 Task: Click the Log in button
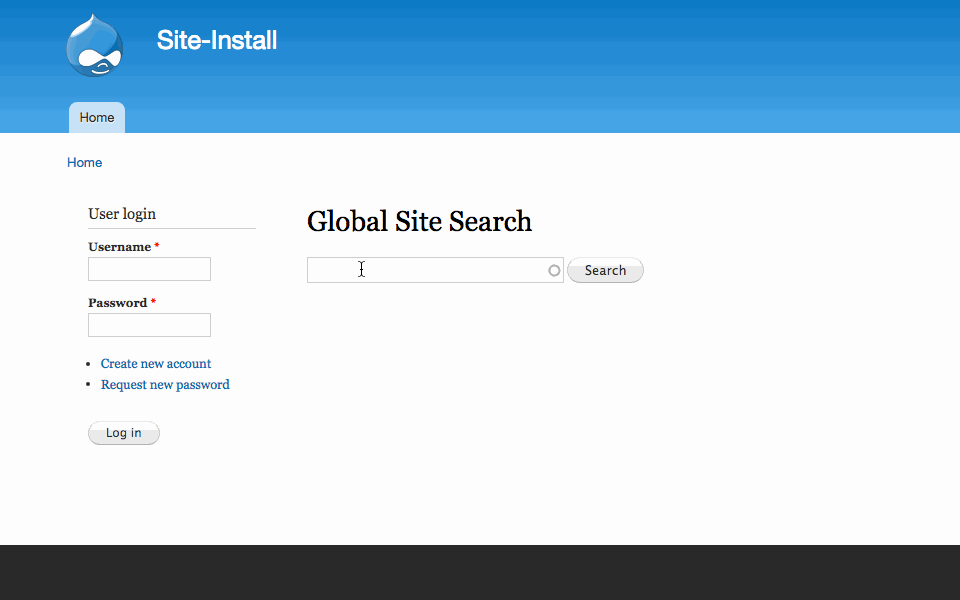[124, 433]
